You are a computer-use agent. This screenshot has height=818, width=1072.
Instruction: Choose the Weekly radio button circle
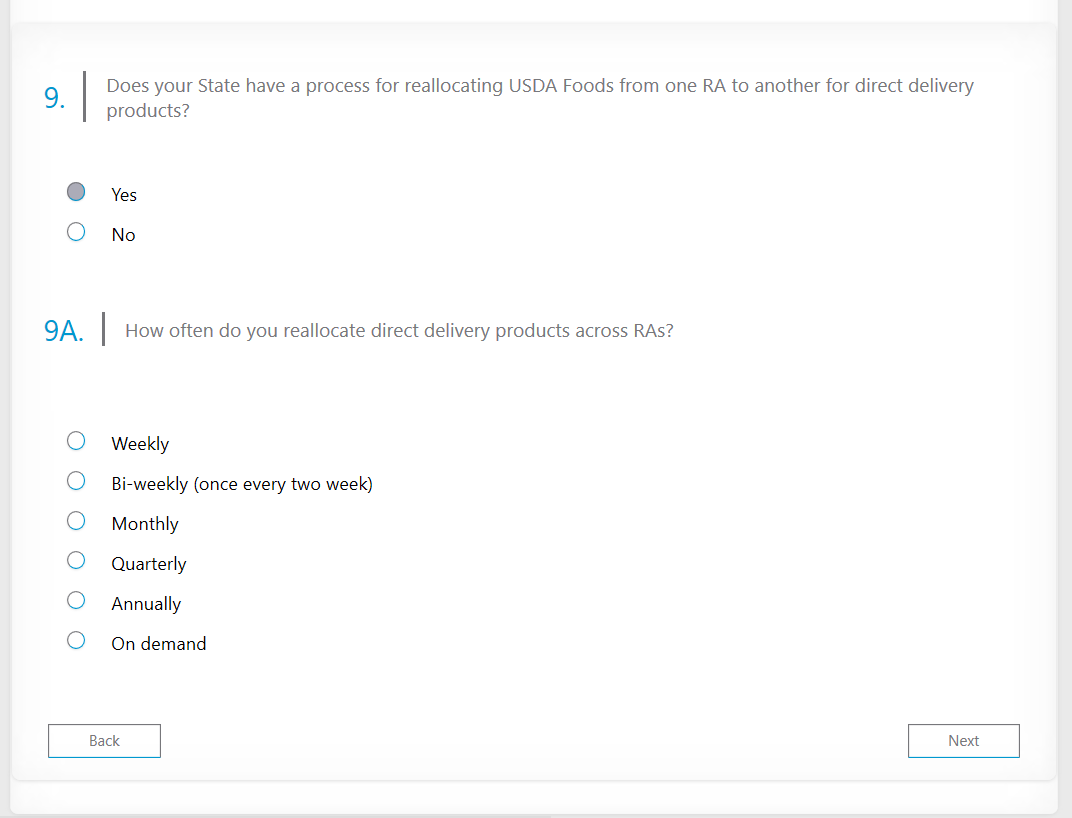pyautogui.click(x=76, y=441)
